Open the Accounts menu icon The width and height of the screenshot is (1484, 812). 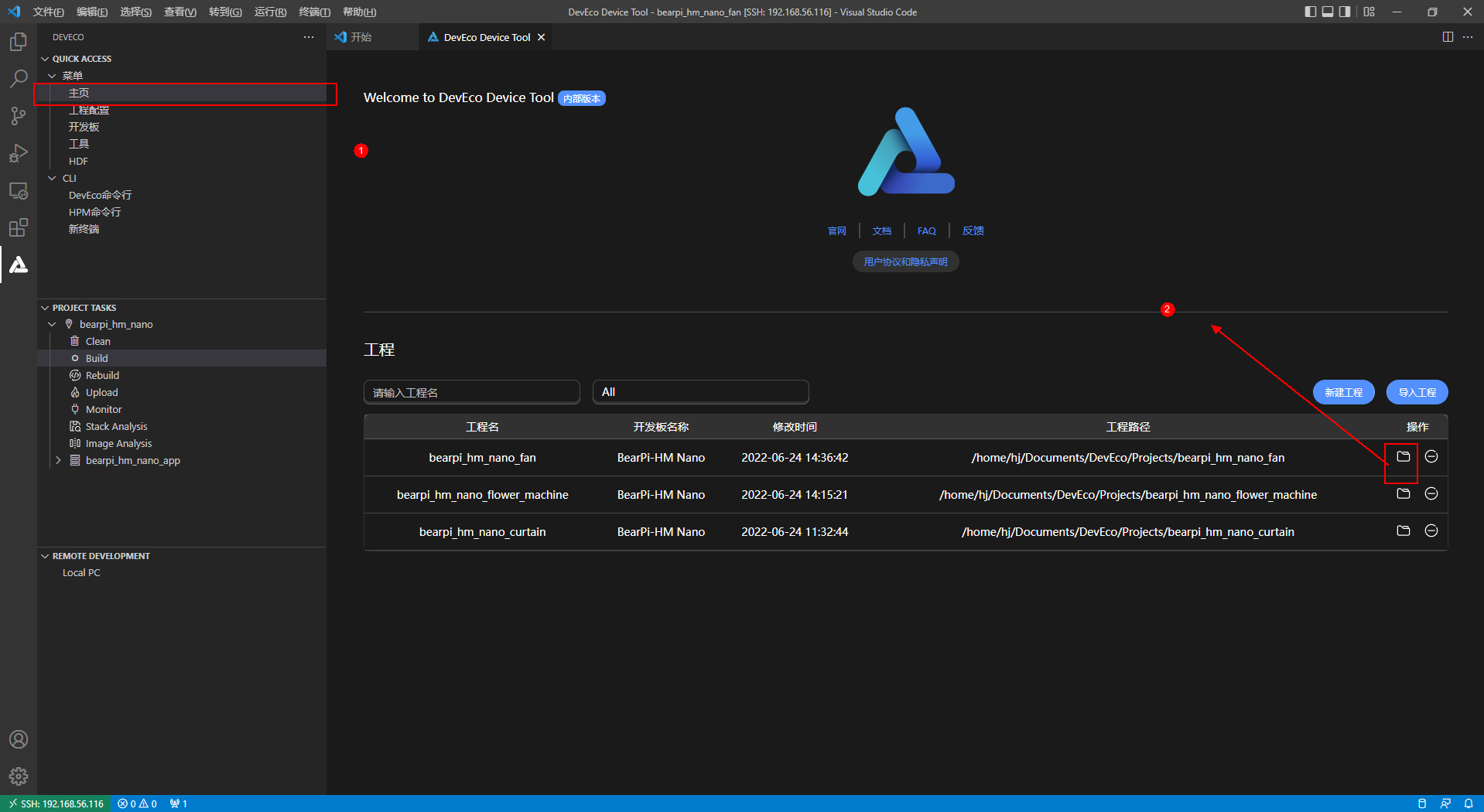(19, 739)
